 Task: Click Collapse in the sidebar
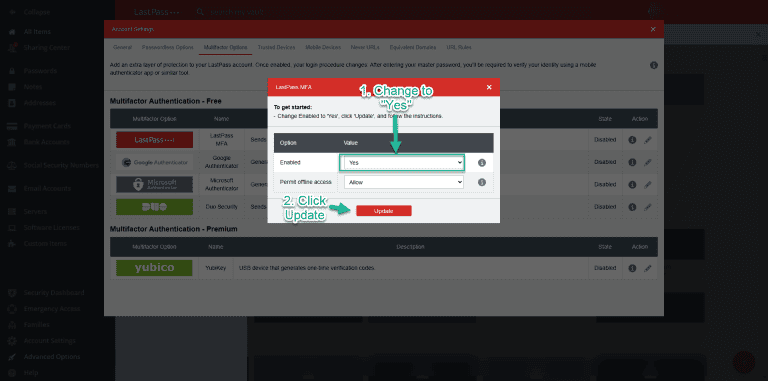[x=37, y=12]
